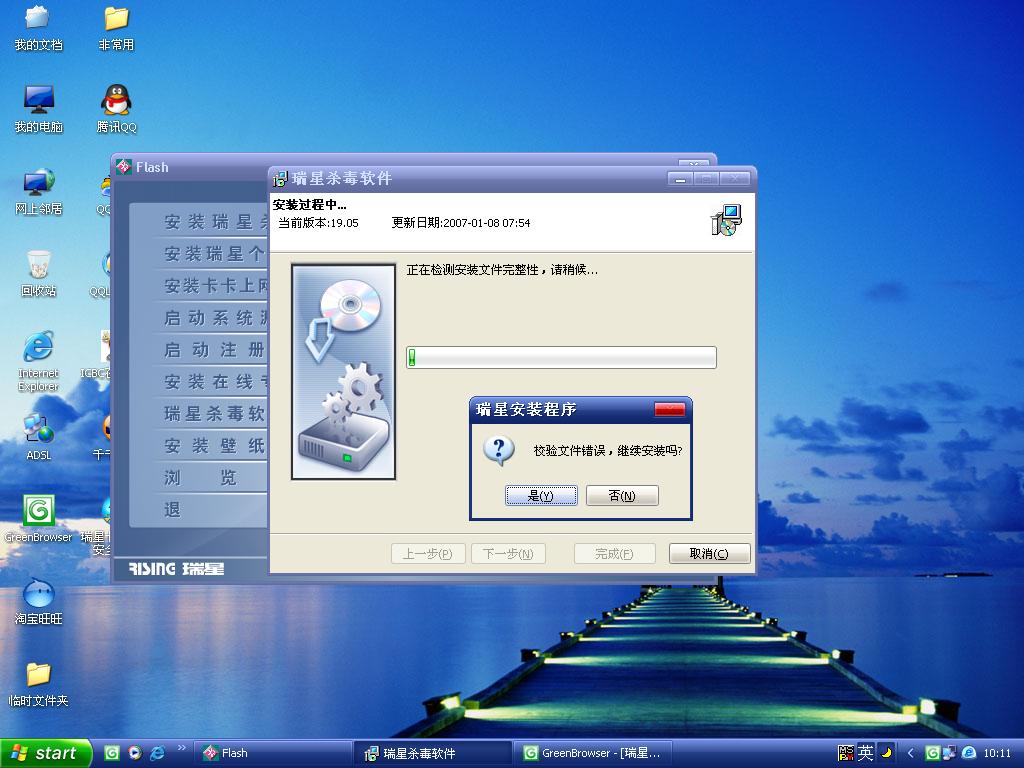Click 安装瑞星 first menu item in Flash window
This screenshot has width=1024, height=768.
tap(216, 222)
